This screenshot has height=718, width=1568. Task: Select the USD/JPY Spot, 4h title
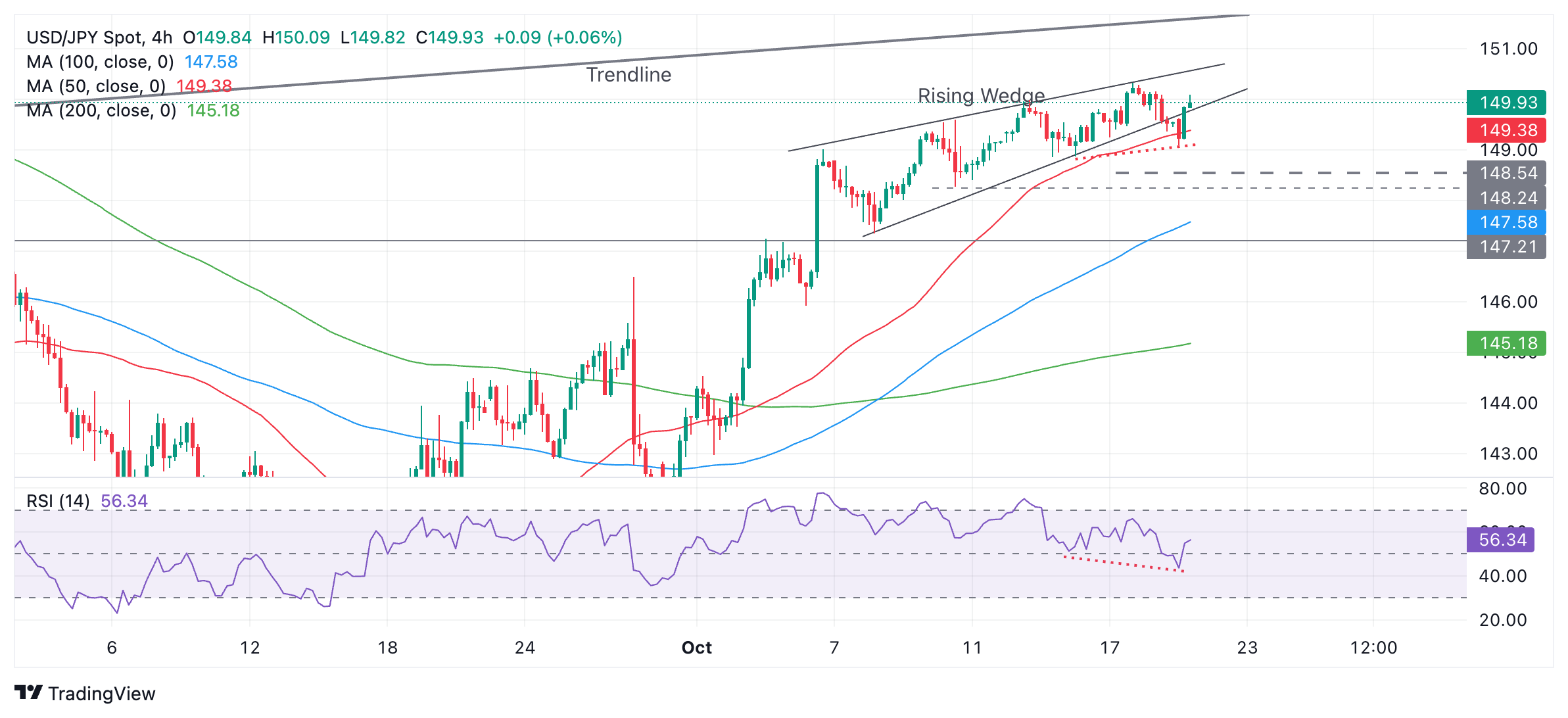point(99,37)
